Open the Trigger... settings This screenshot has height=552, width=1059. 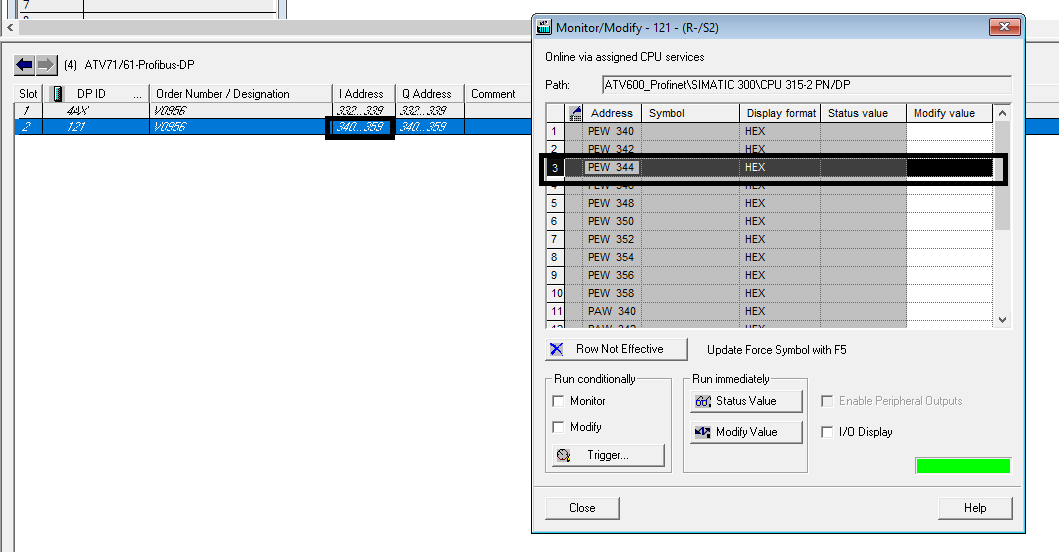[x=609, y=455]
